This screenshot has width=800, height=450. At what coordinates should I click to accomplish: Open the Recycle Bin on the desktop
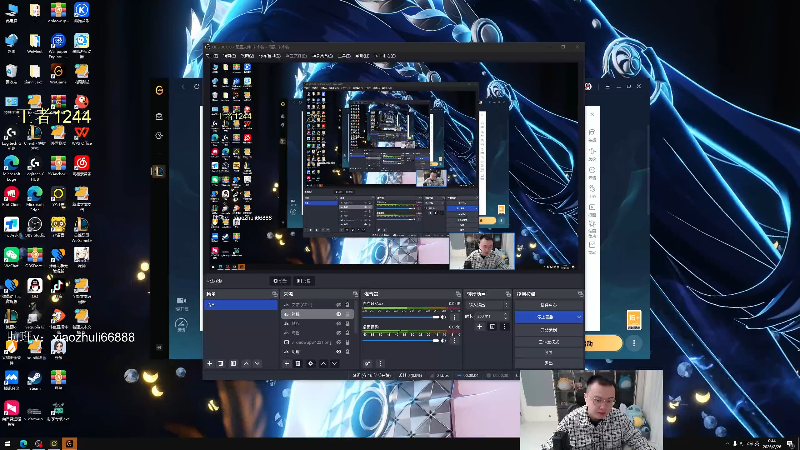point(11,71)
